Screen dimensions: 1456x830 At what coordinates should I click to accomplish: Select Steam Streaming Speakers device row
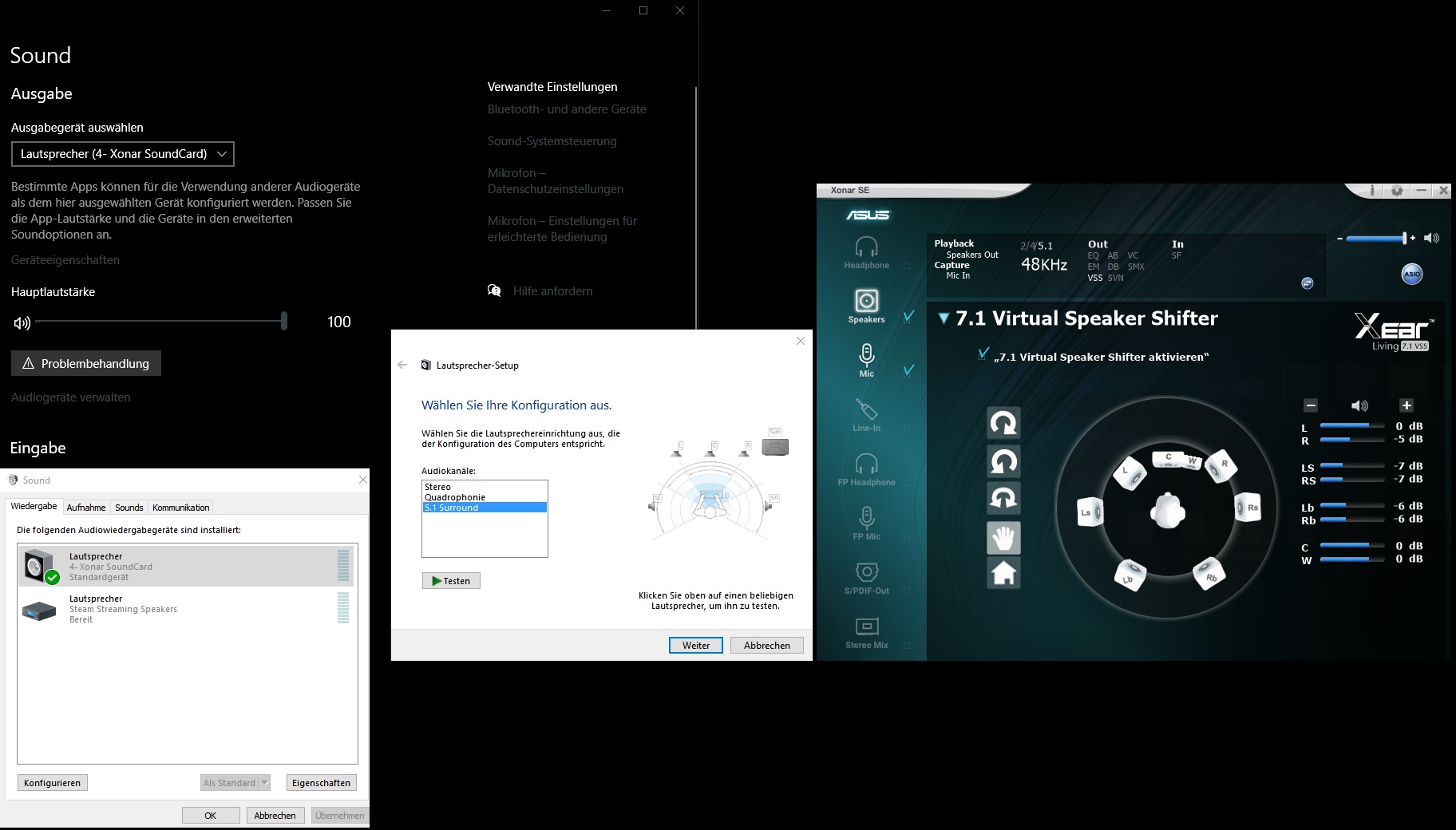tap(188, 609)
